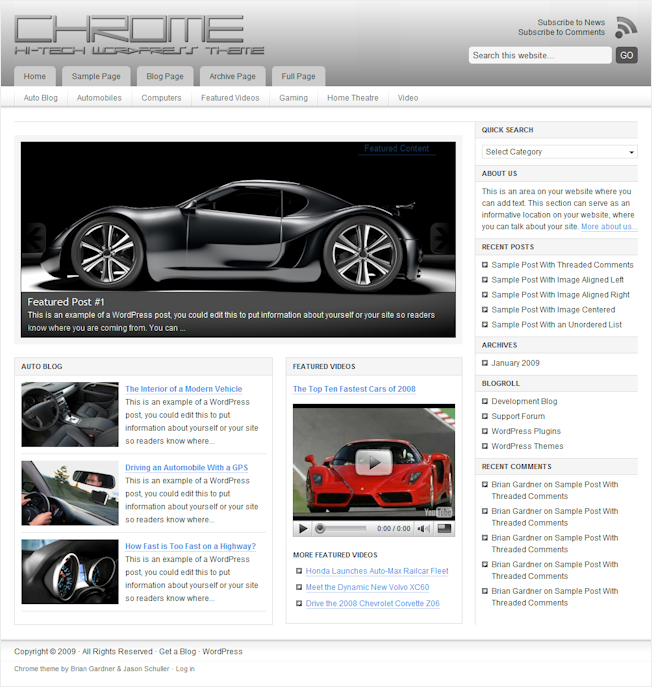Open Sample Post With Image Aligned Right
This screenshot has height=687, width=652.
[560, 294]
